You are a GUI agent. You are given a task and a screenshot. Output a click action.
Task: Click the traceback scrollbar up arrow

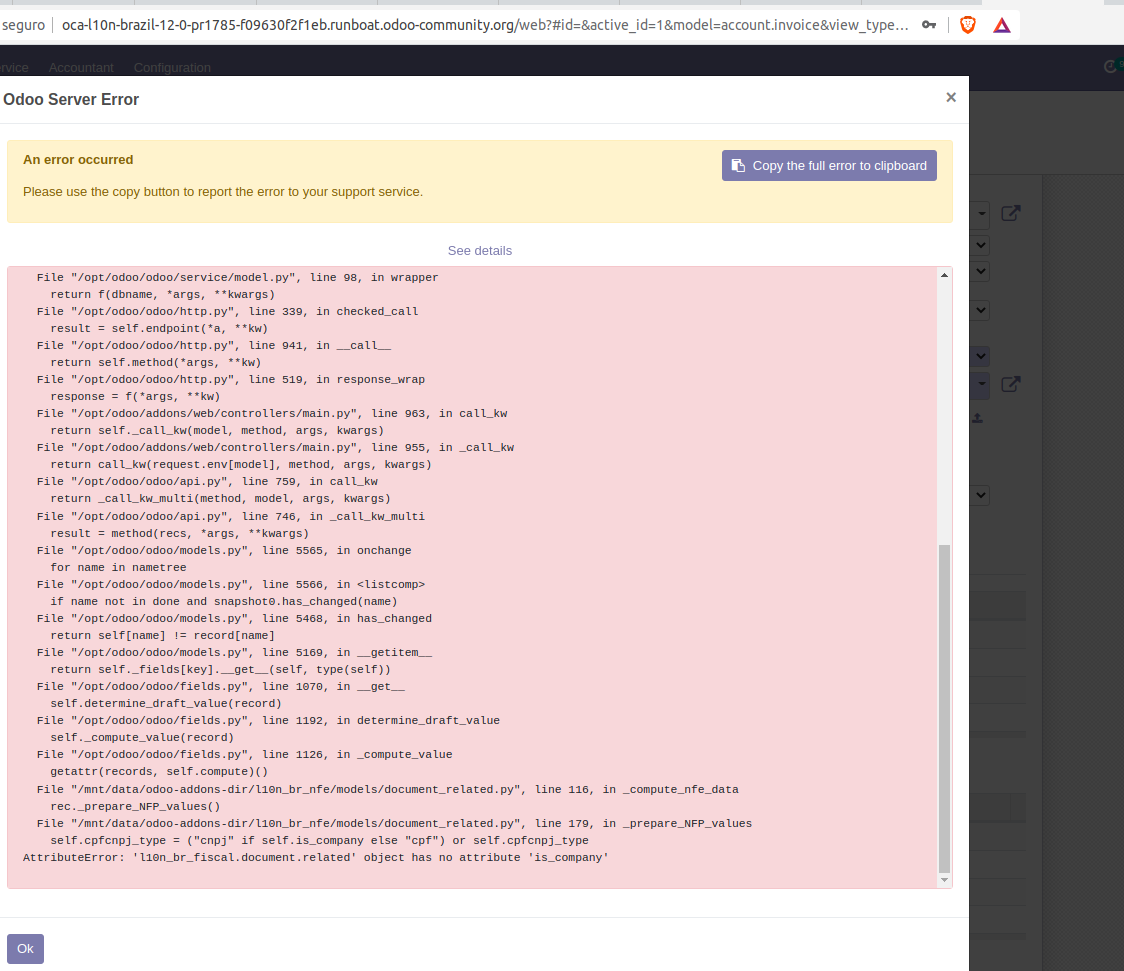point(944,275)
